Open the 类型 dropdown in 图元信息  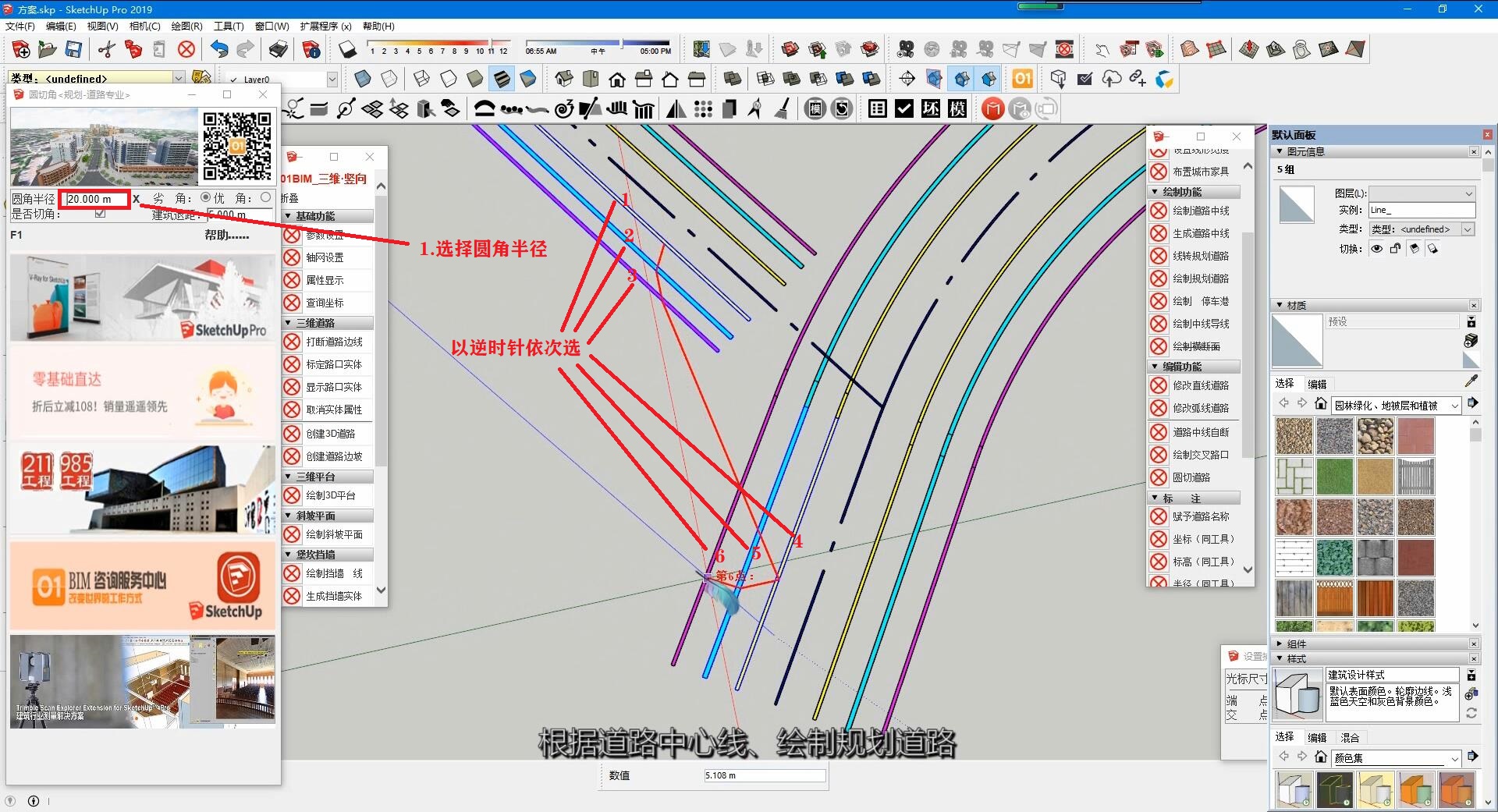click(1422, 229)
